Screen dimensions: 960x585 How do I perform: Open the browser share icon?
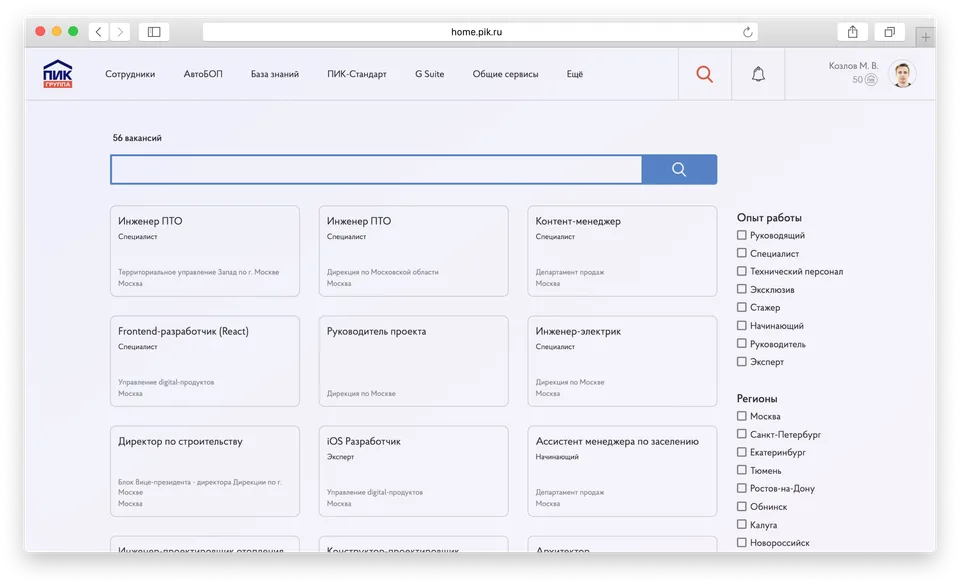(x=851, y=31)
